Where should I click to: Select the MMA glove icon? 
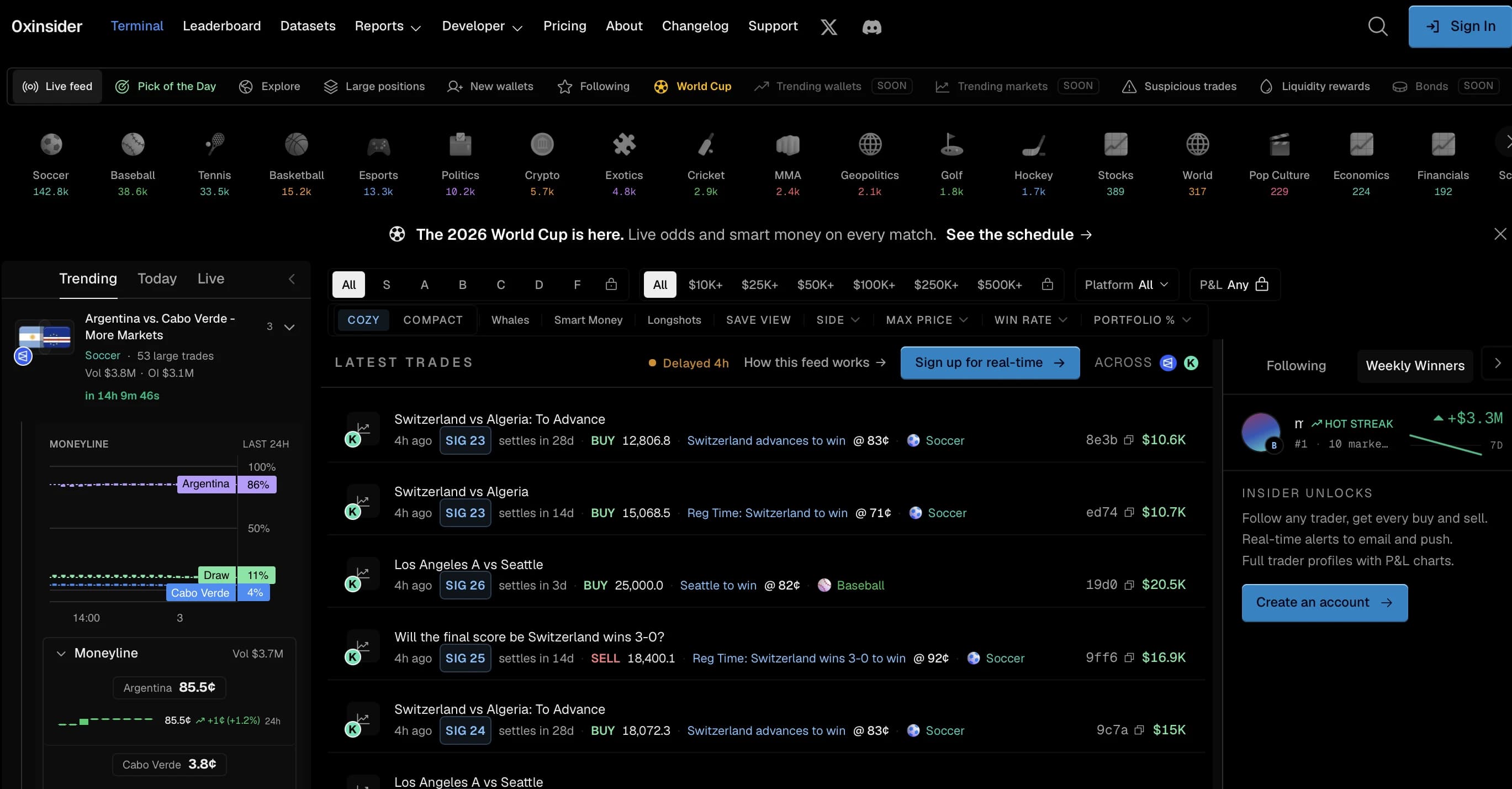click(787, 144)
